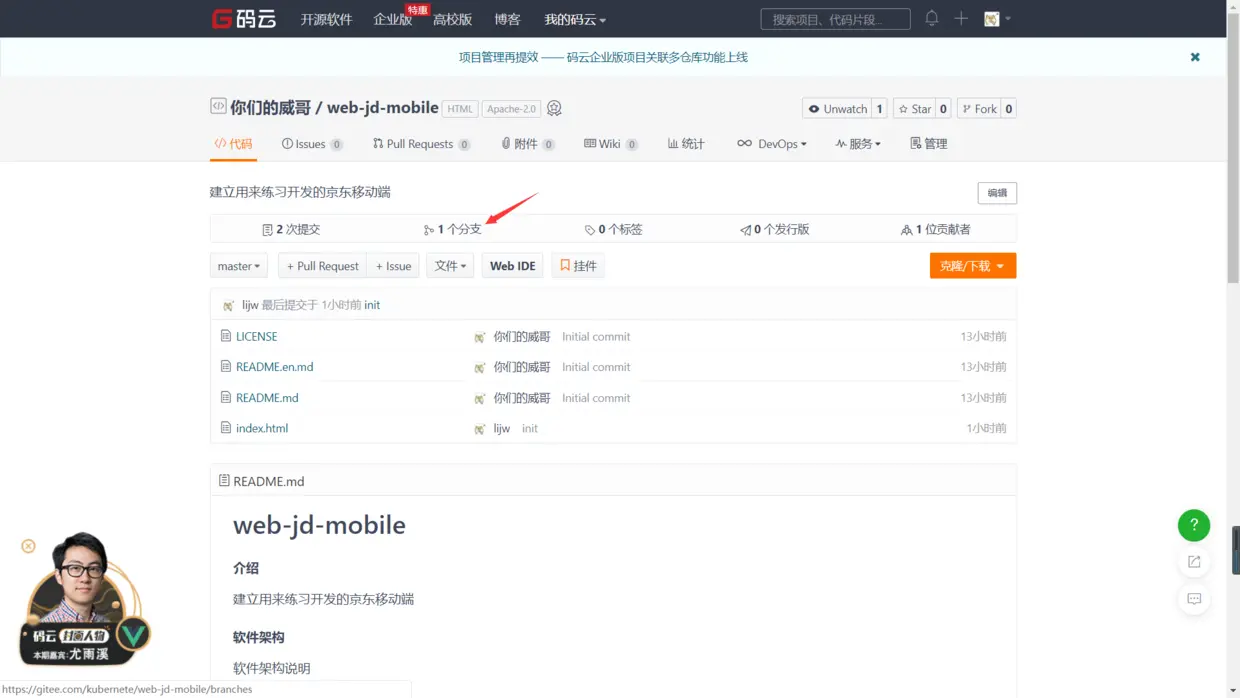Click the watcher count 1
This screenshot has height=698, width=1240.
[x=879, y=109]
